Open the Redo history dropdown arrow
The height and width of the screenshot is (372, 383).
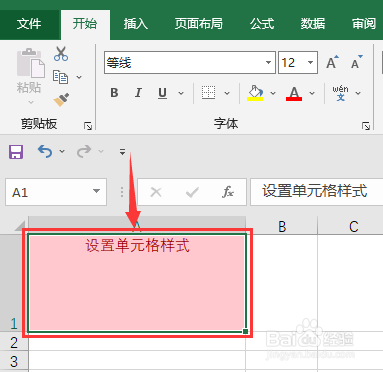(x=101, y=151)
